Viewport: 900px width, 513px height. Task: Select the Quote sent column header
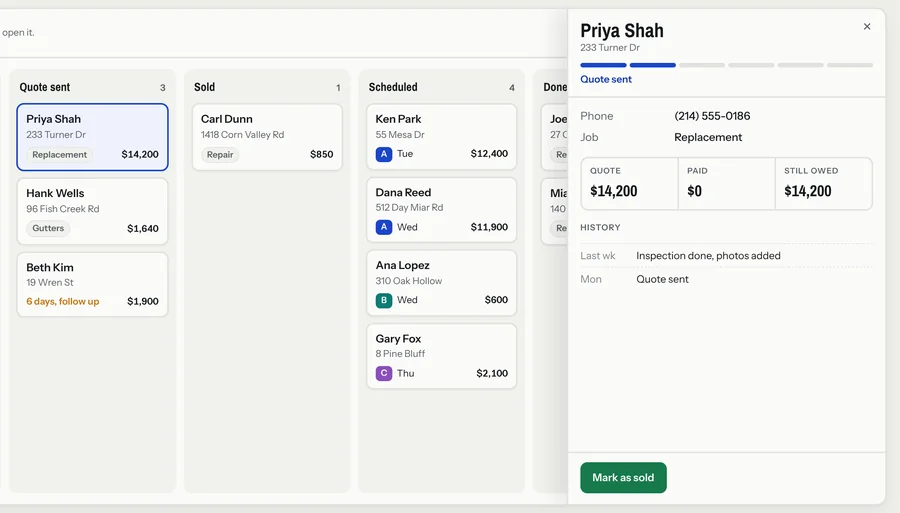tap(45, 87)
